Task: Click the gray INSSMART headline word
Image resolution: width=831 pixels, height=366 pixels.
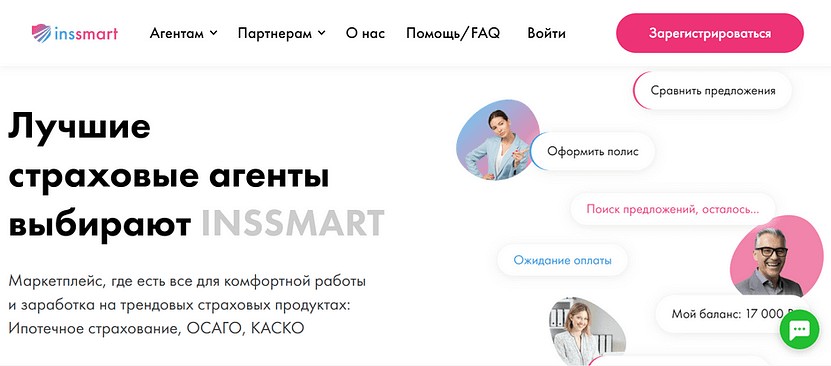Action: (x=293, y=224)
